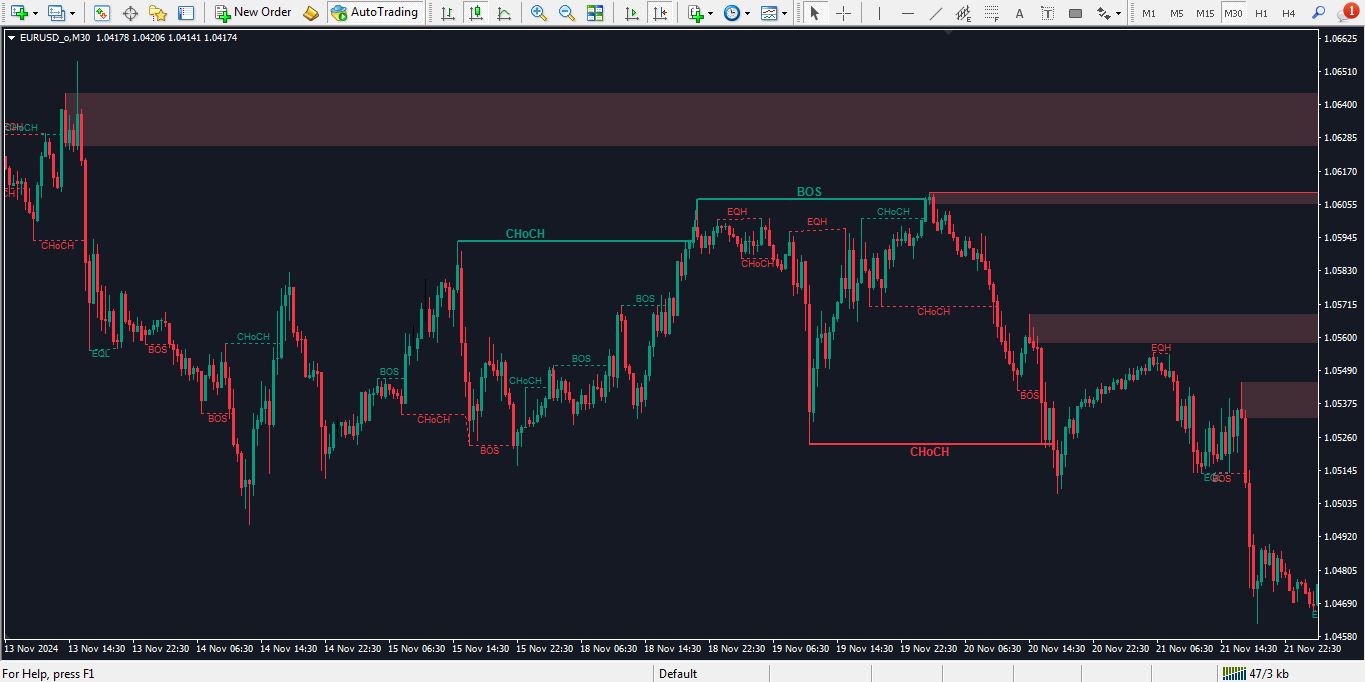Open the Navigator star-folder icon
This screenshot has width=1365, height=682.
click(x=158, y=13)
